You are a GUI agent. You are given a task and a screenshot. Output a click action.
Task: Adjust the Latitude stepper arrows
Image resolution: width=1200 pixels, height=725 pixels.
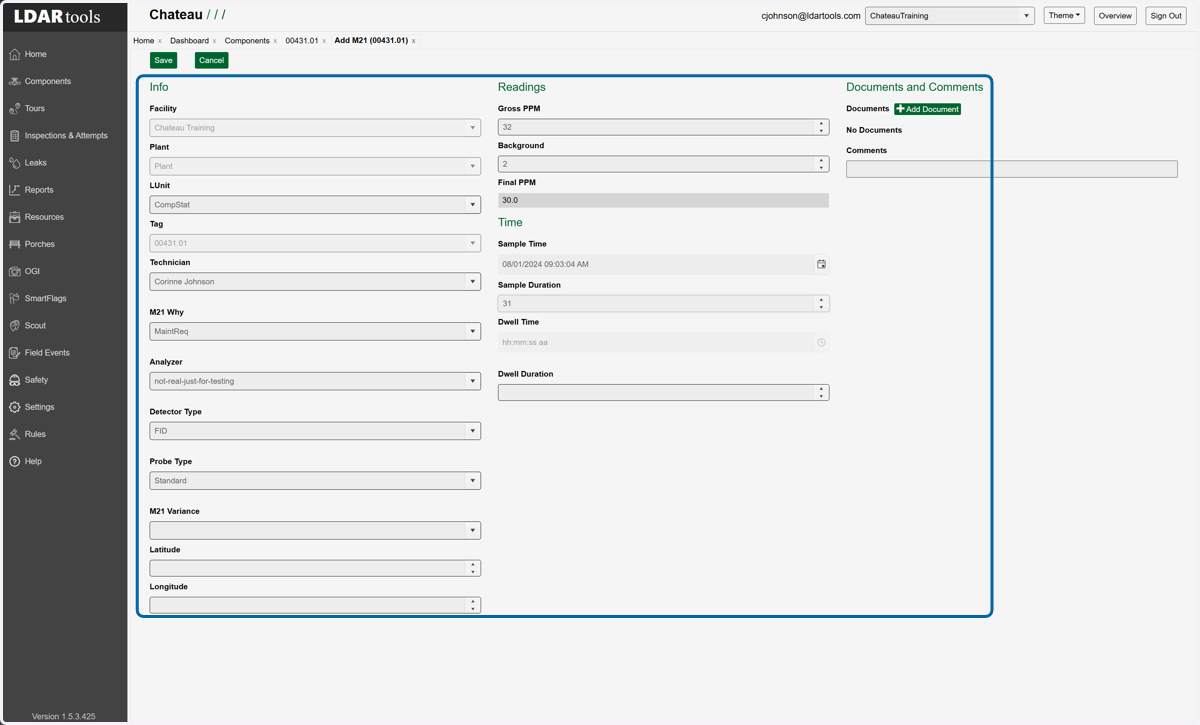473,568
